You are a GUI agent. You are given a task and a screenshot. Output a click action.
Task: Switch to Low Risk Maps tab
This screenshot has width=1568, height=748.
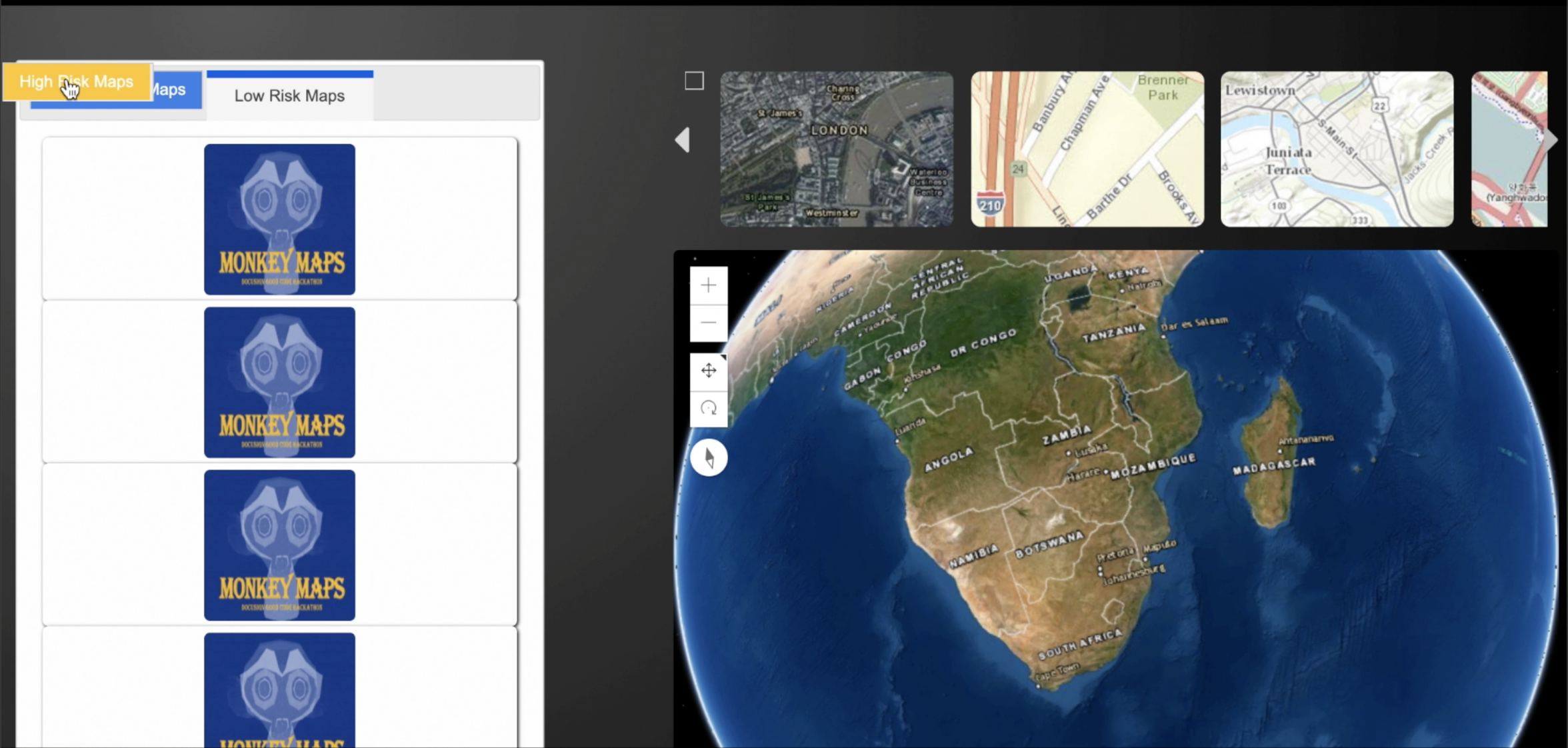coord(289,96)
